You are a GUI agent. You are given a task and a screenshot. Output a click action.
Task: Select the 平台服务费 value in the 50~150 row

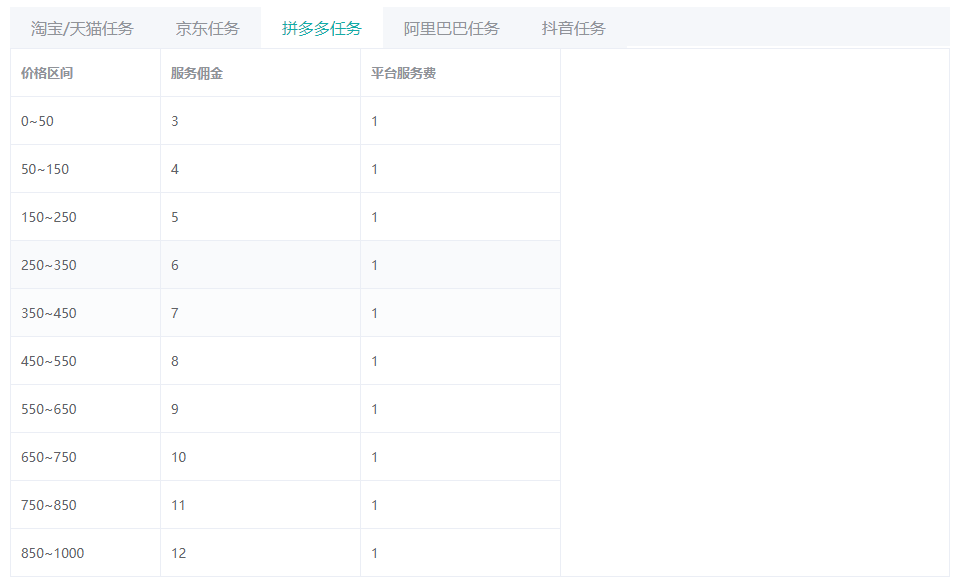[x=460, y=169]
